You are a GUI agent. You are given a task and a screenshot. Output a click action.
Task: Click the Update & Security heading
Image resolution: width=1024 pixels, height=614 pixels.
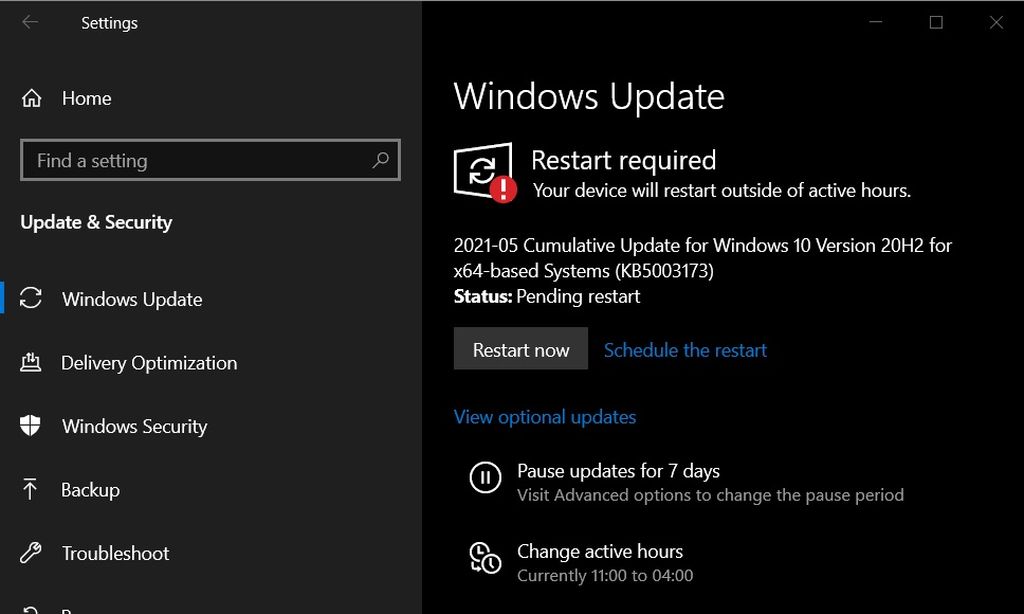click(x=96, y=222)
